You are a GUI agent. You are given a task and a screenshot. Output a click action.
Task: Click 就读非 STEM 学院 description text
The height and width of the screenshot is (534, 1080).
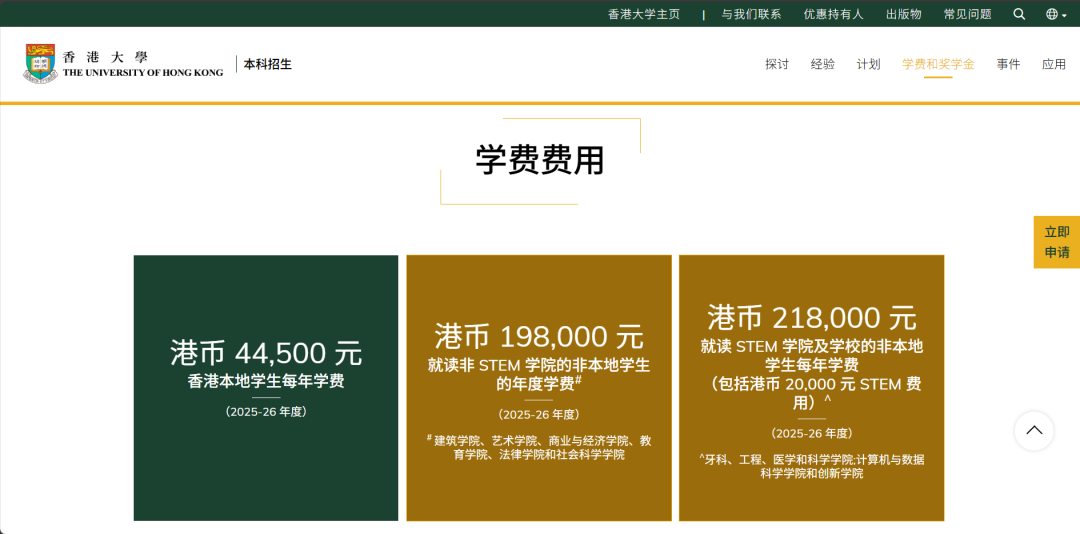pos(539,373)
